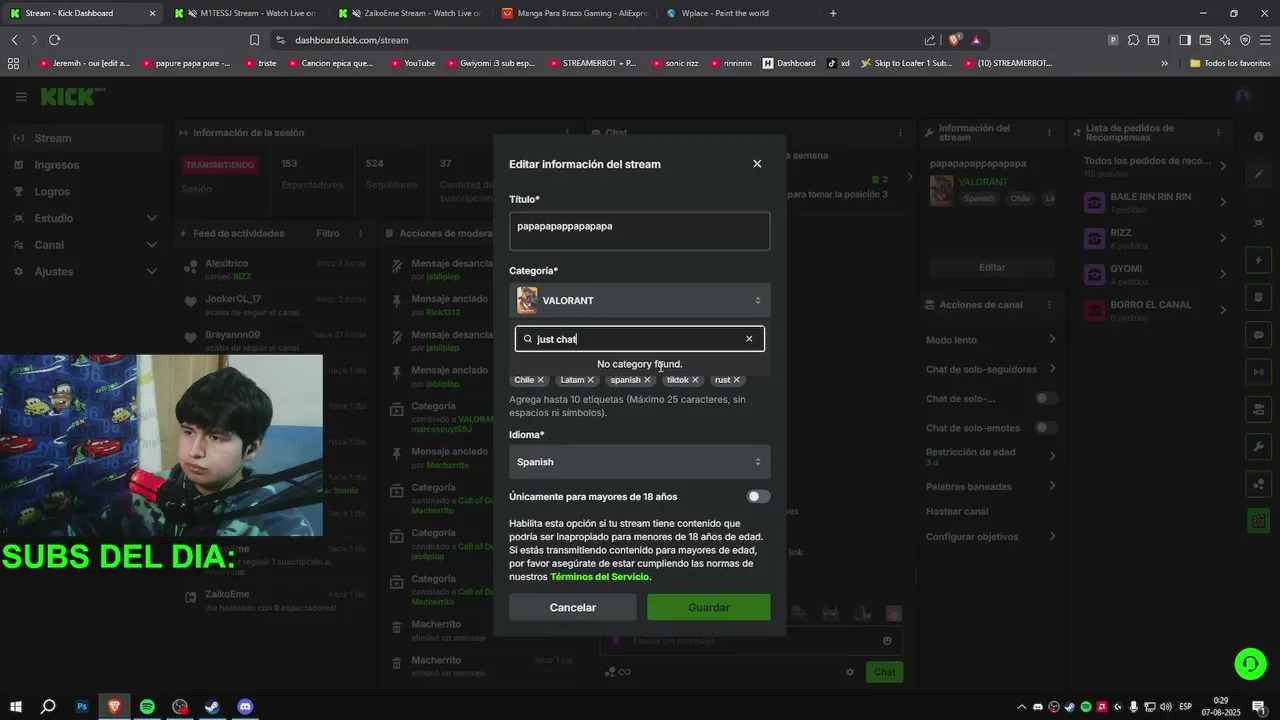Image resolution: width=1280 pixels, height=720 pixels.
Task: Open BAILE RIN RIN RIN reward requests
Action: pyautogui.click(x=1157, y=203)
